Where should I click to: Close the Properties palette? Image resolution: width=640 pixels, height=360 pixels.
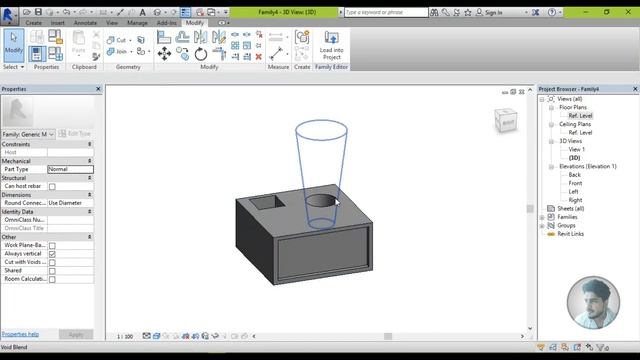click(98, 89)
